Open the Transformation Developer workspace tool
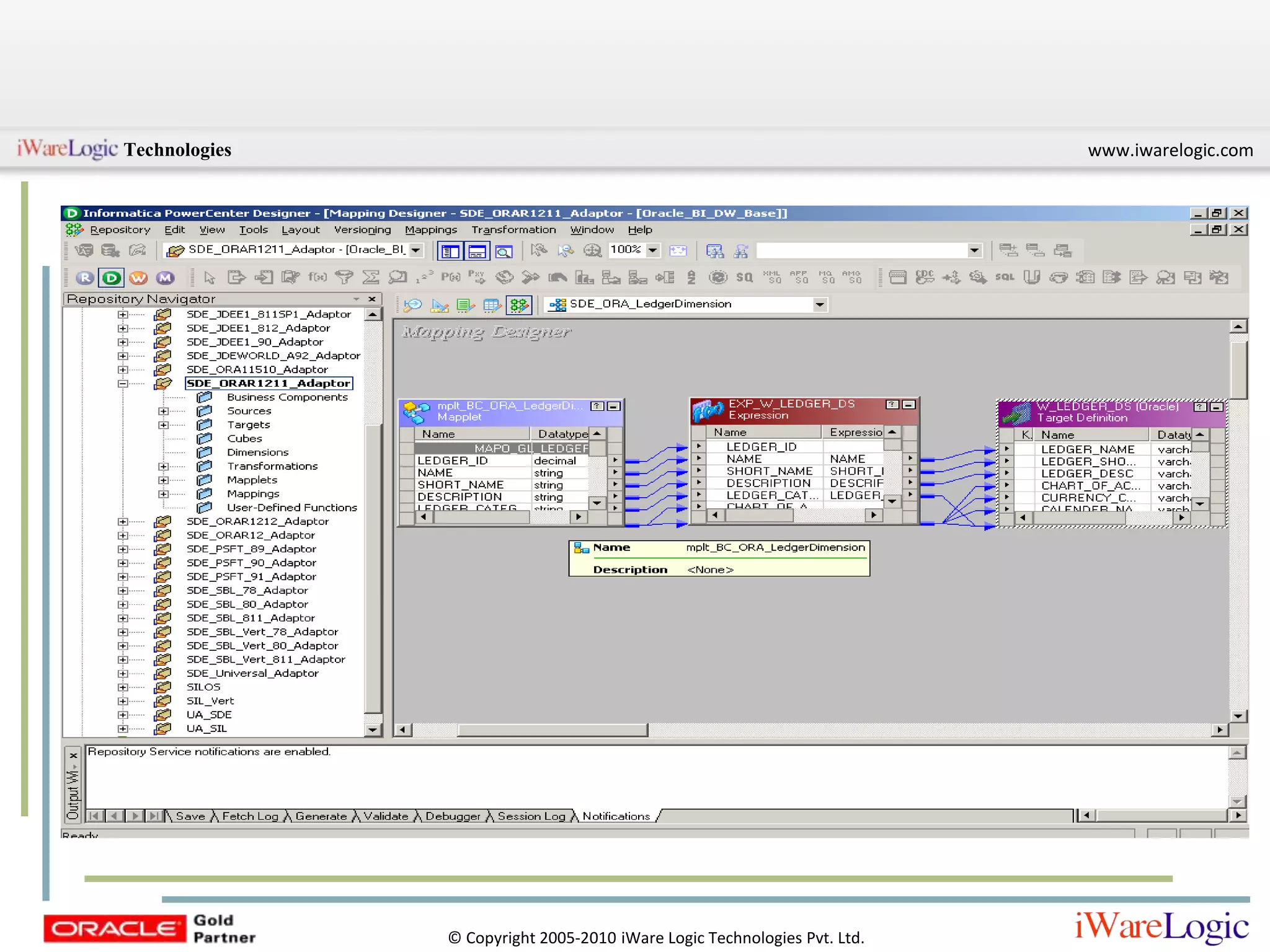This screenshot has width=1270, height=952. click(466, 305)
